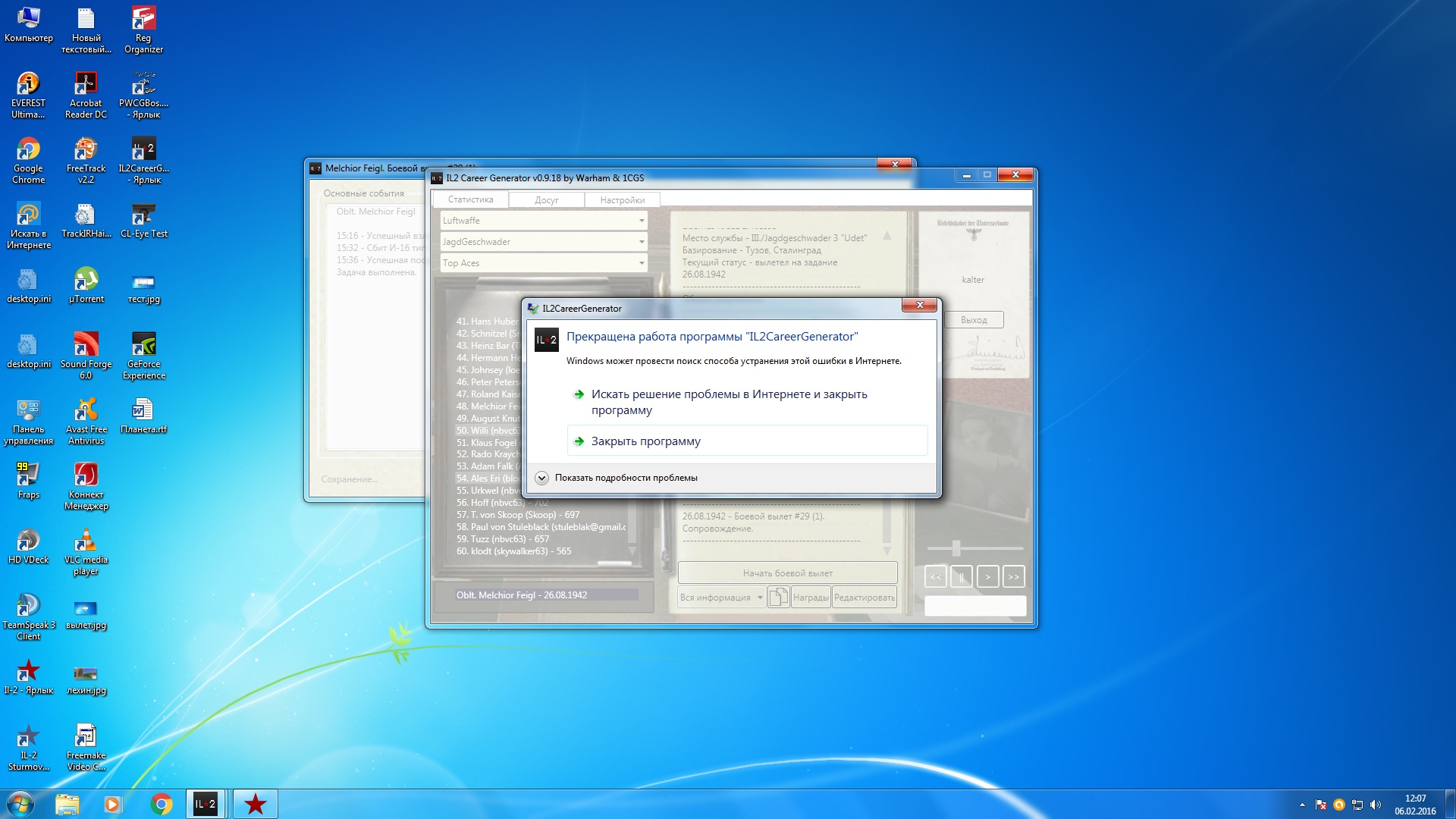Click the volume slider handle above the player

pyautogui.click(x=956, y=548)
